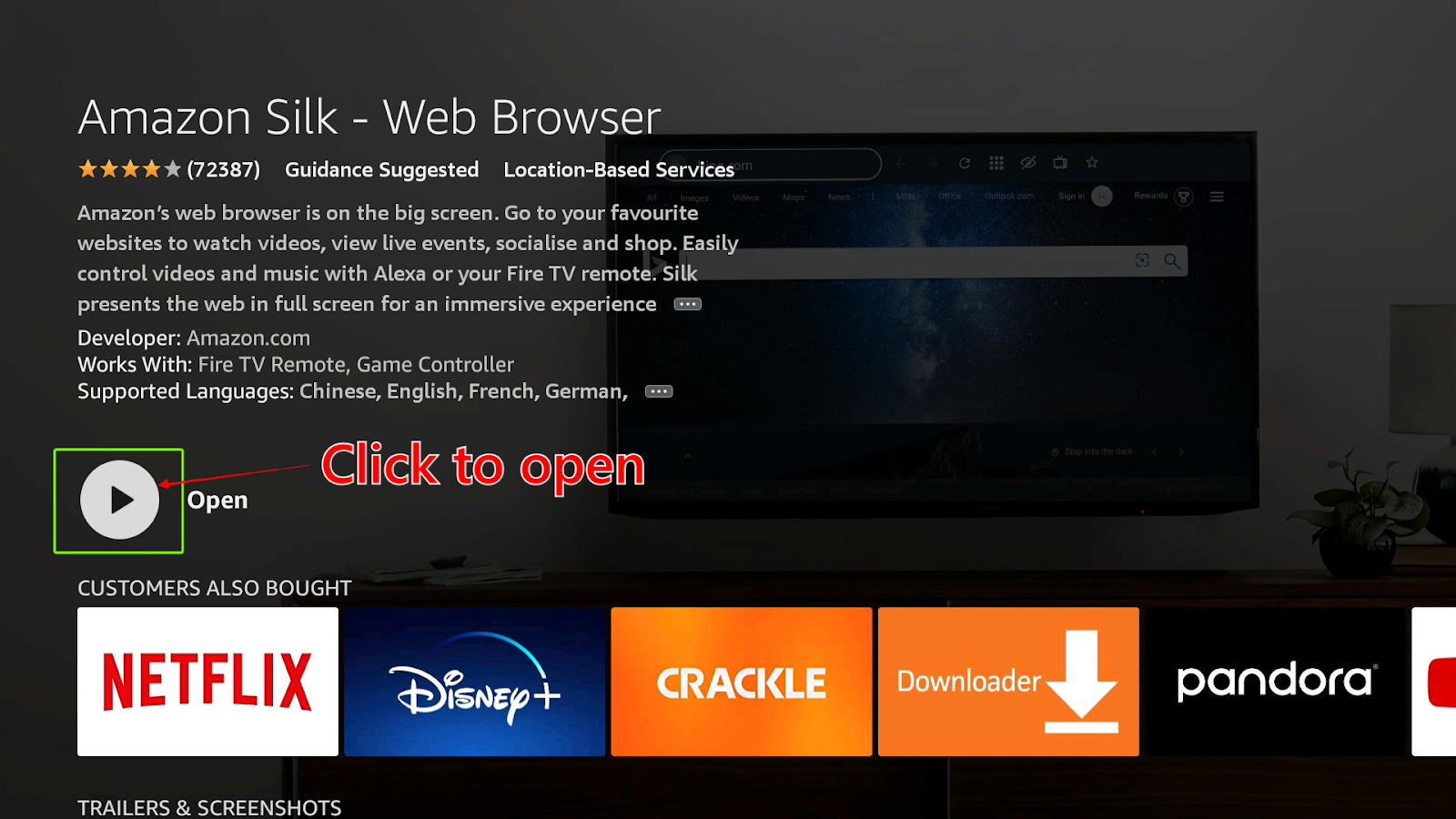Click the crossed-eye privacy icon in preview
Viewport: 1456px width, 819px height.
click(x=1028, y=163)
